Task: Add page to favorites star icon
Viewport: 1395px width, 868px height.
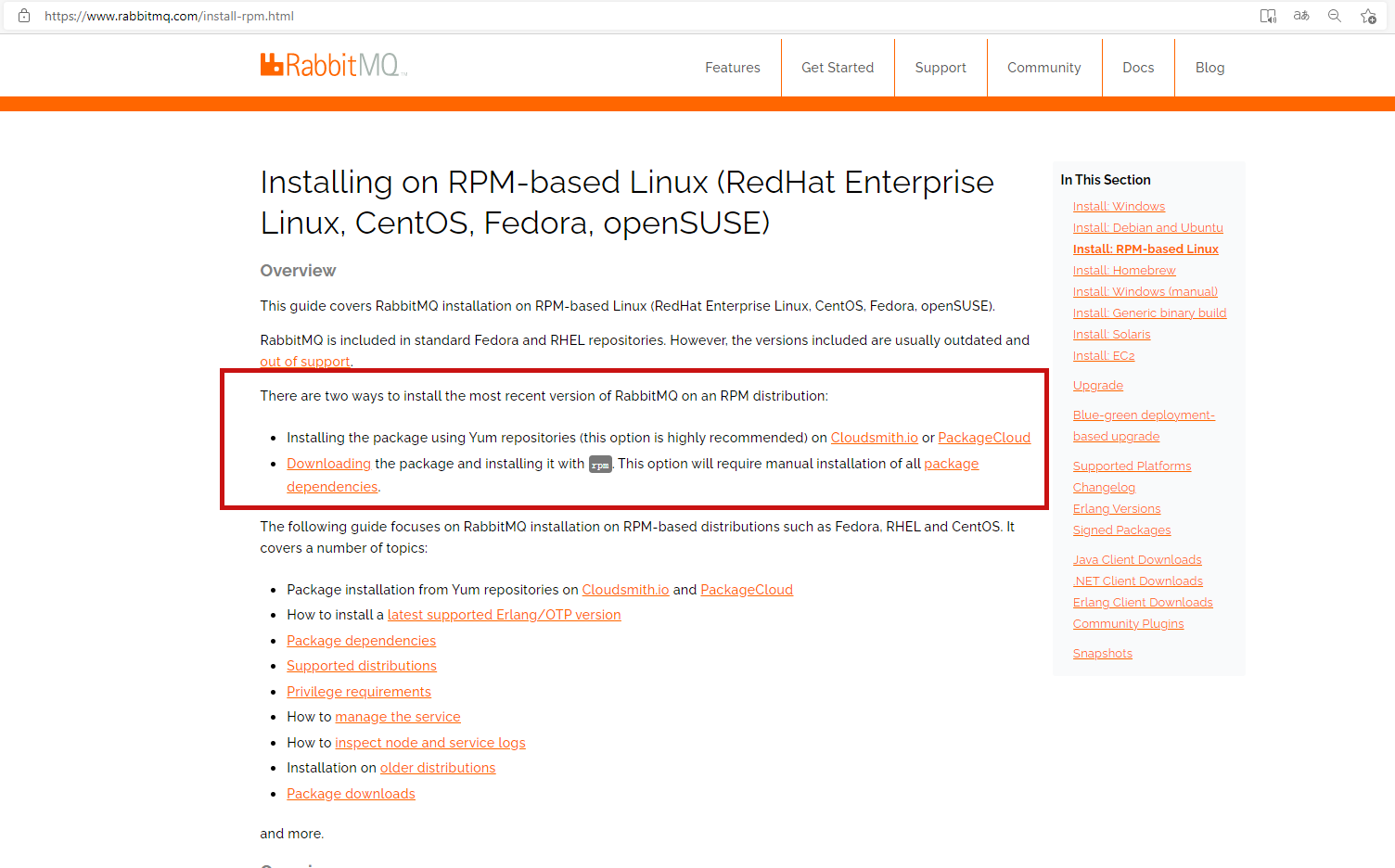Action: coord(1368,16)
